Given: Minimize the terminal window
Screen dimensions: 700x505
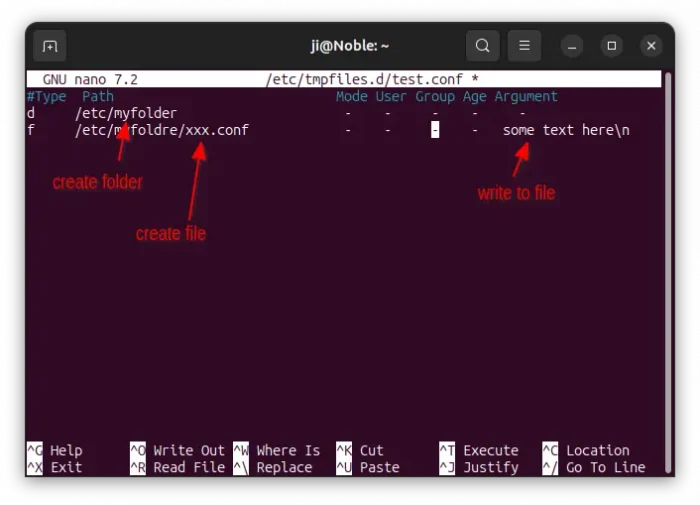Looking at the screenshot, I should pyautogui.click(x=572, y=46).
